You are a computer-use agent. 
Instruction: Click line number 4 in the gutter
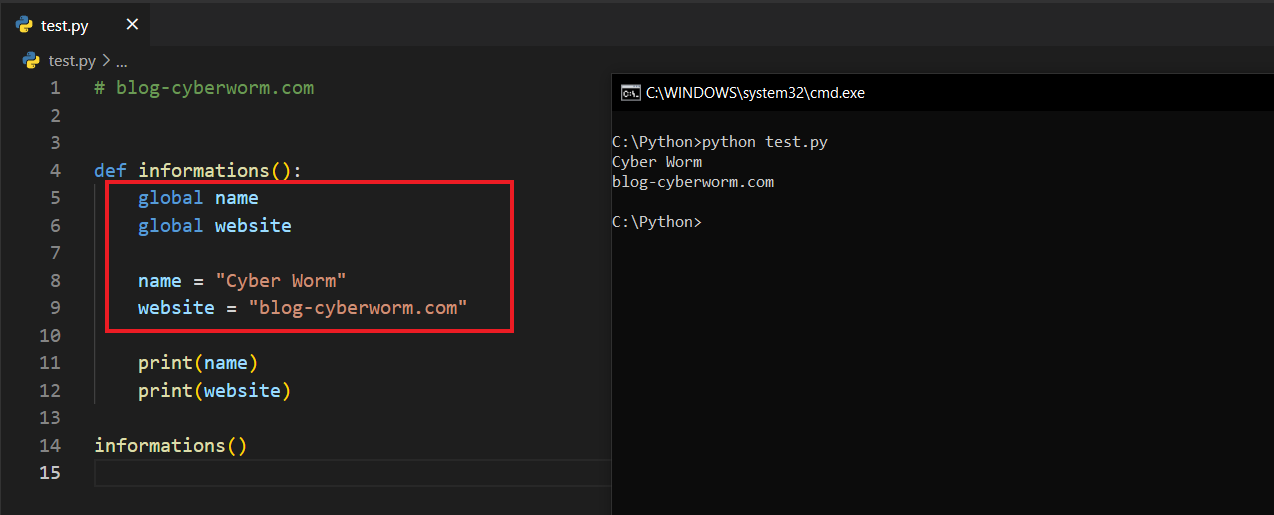(55, 170)
